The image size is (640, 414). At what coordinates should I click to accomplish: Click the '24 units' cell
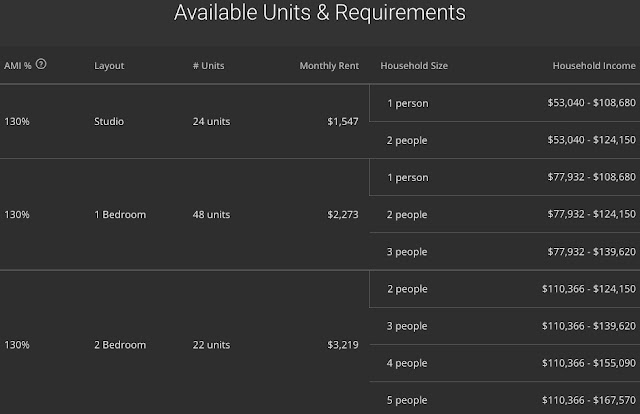point(211,121)
